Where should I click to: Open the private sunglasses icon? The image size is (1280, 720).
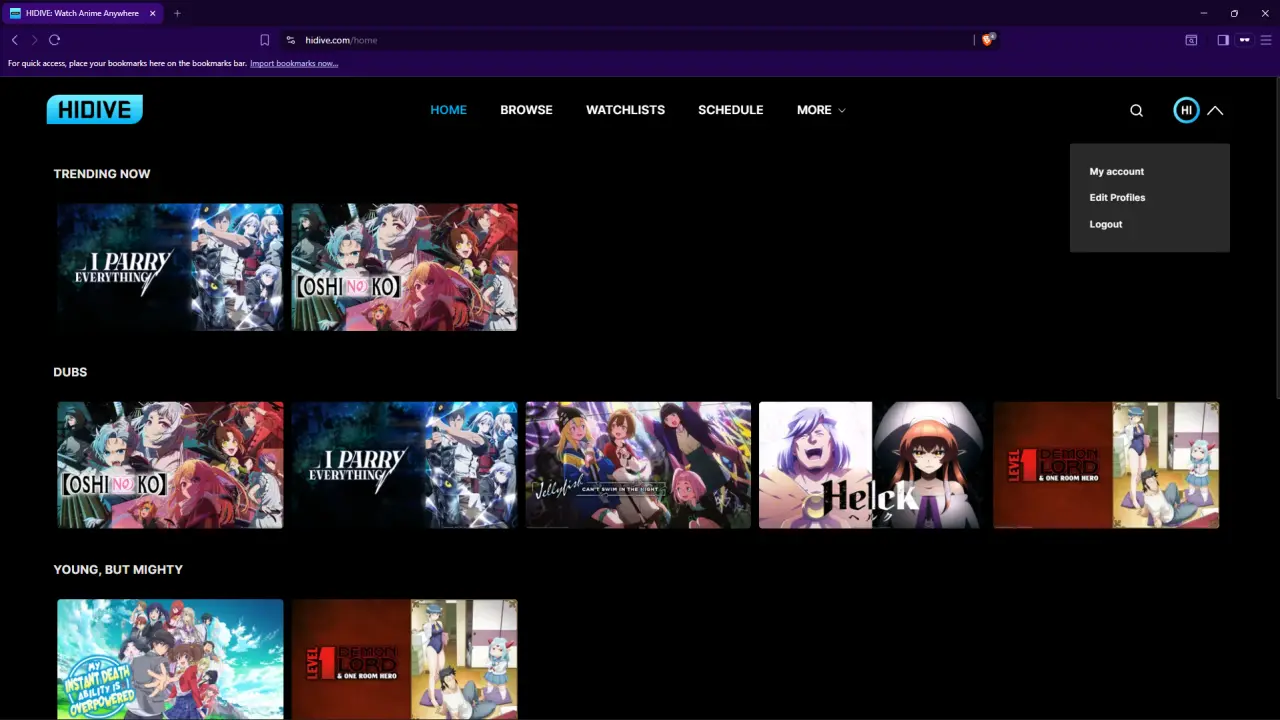pyautogui.click(x=1244, y=40)
